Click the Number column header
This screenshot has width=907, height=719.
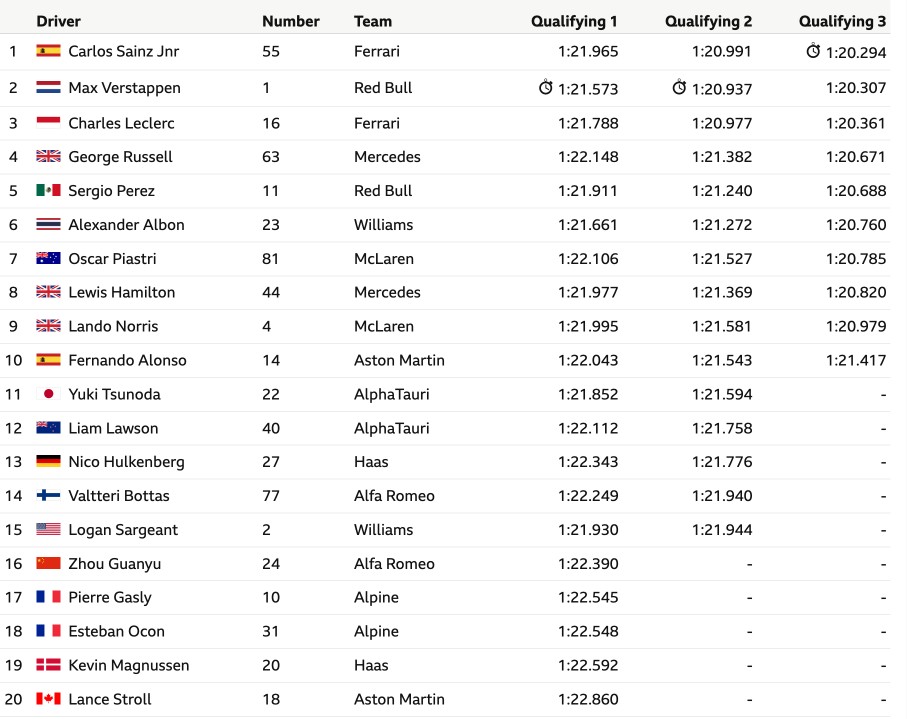[290, 21]
